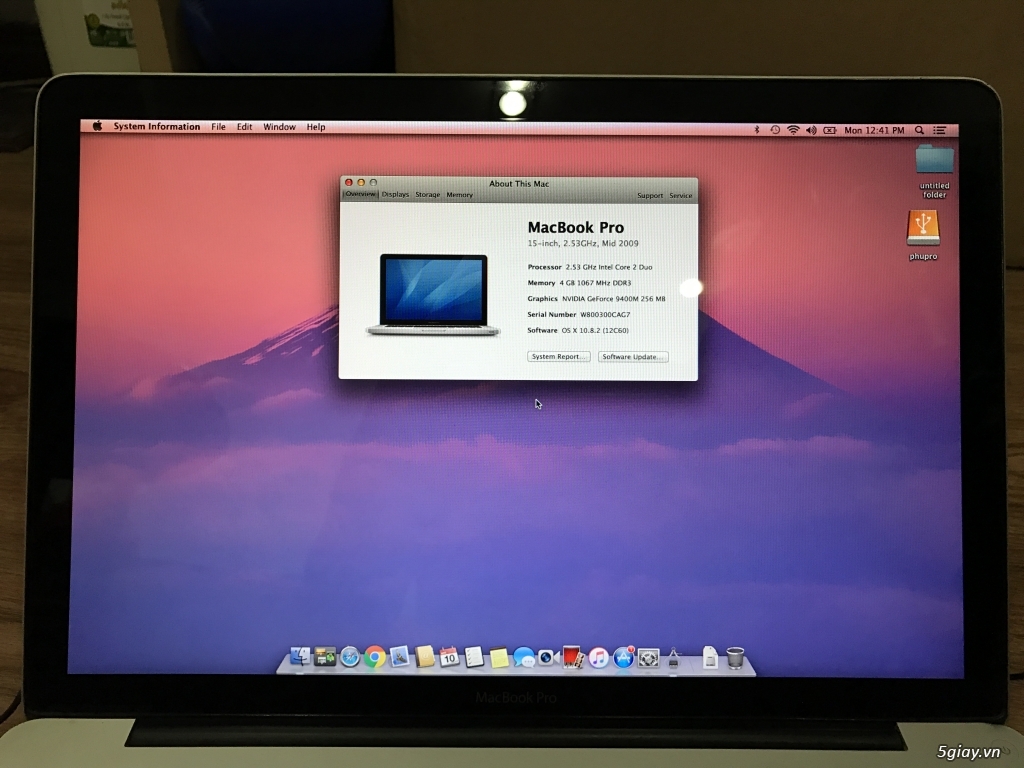1024x768 pixels.
Task: Click the System Report button
Action: 558,357
